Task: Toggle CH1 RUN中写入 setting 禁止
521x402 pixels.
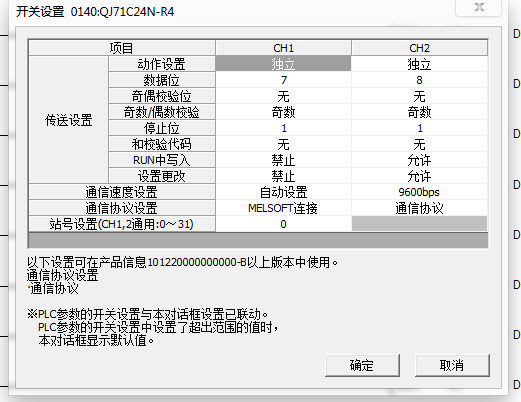Action: click(x=283, y=160)
